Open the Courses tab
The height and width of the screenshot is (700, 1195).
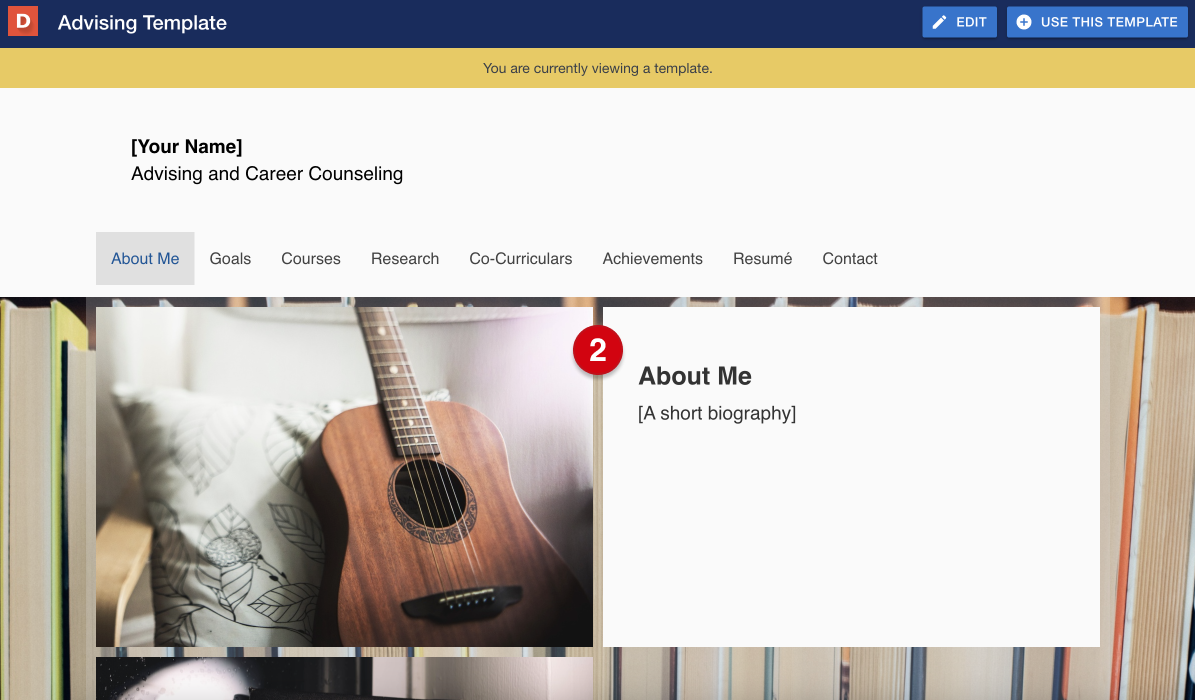311,259
